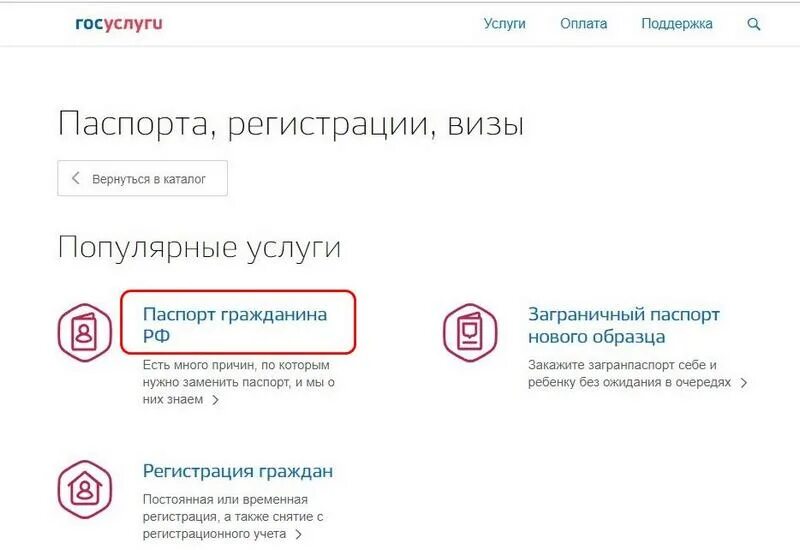Click chevron after 'них знаем' description
Image resolution: width=800 pixels, height=550 pixels.
pos(216,400)
